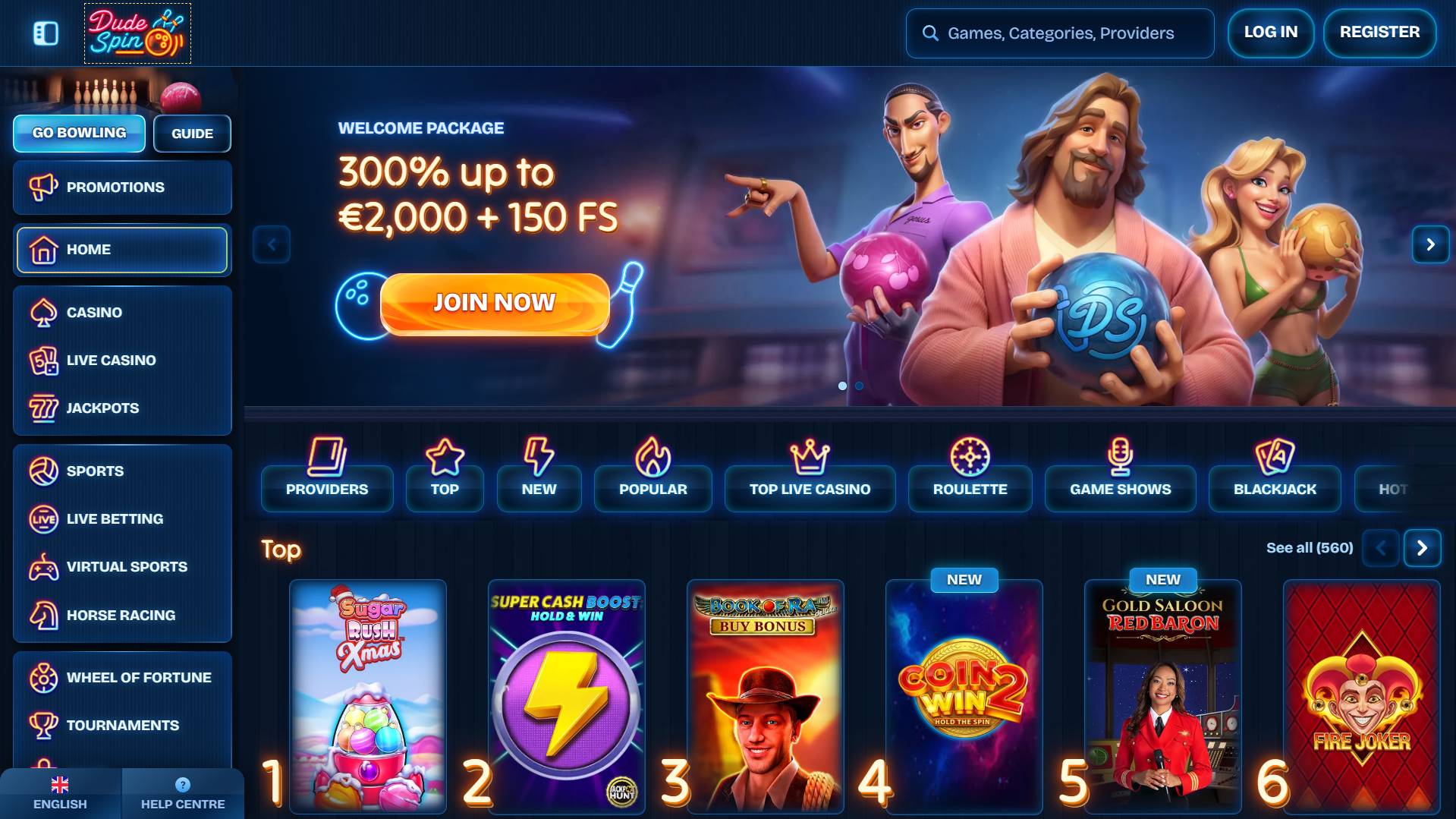Open the See all (560) link
Viewport: 1456px width, 819px height.
tap(1310, 548)
